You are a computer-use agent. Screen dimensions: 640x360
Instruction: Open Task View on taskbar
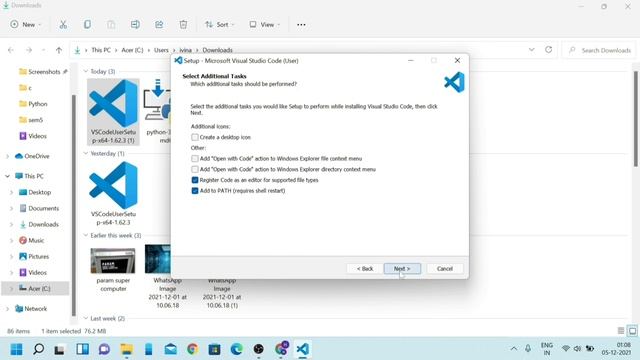[x=60, y=349]
